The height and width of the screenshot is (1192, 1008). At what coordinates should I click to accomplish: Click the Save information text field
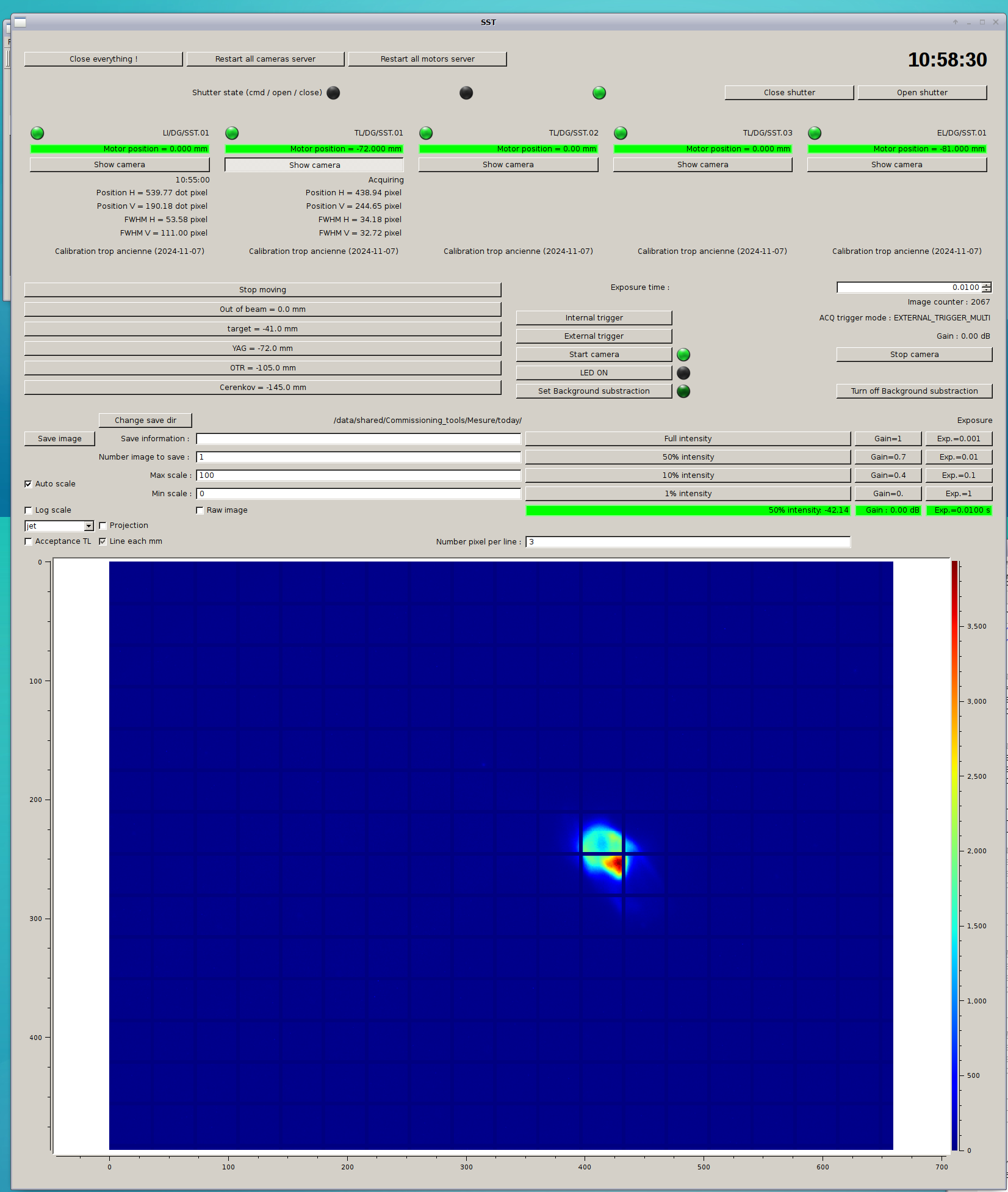[358, 439]
